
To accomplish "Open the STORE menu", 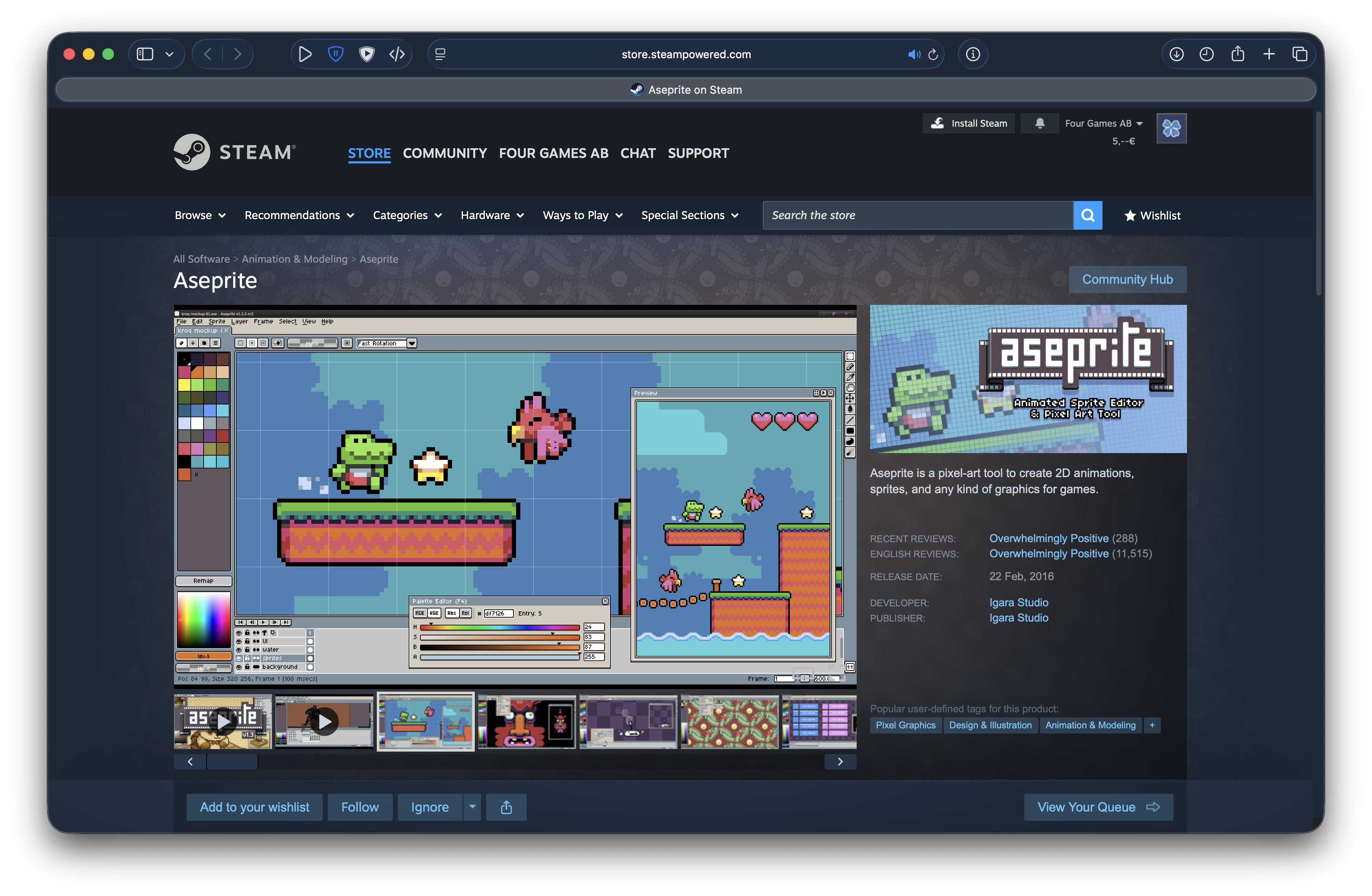I will [369, 153].
